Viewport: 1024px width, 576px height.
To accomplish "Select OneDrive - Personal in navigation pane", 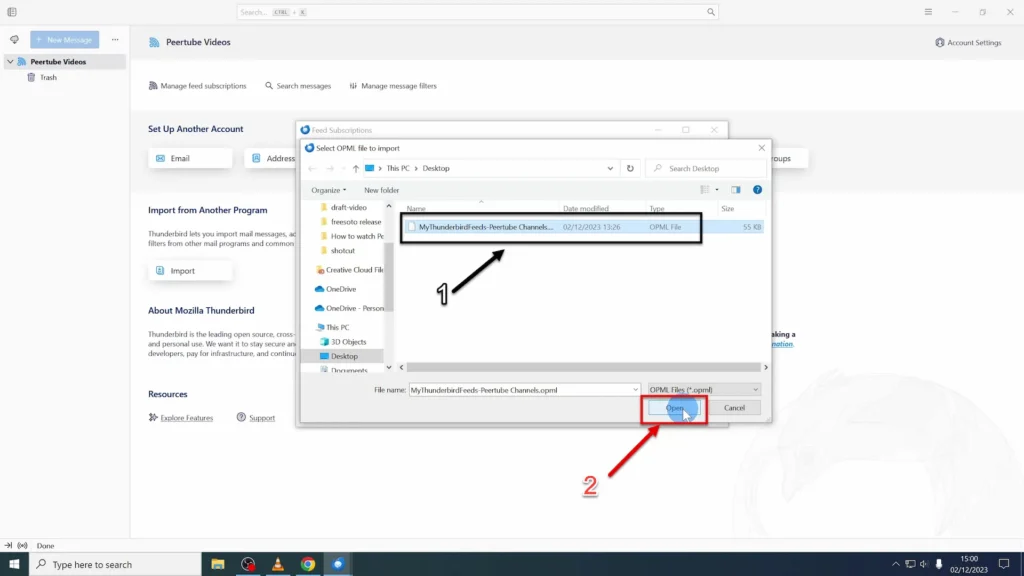I will (349, 308).
